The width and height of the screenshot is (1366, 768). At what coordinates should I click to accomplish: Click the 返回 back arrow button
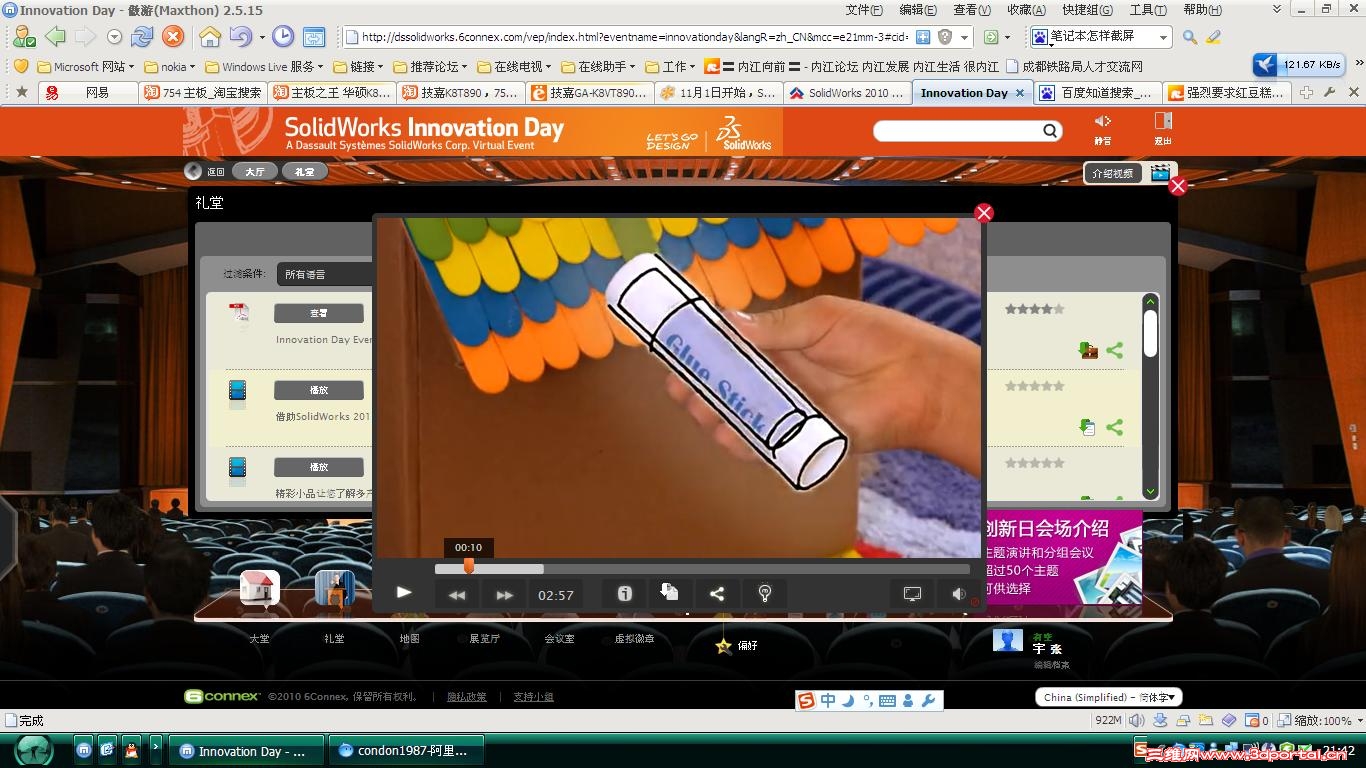(194, 171)
